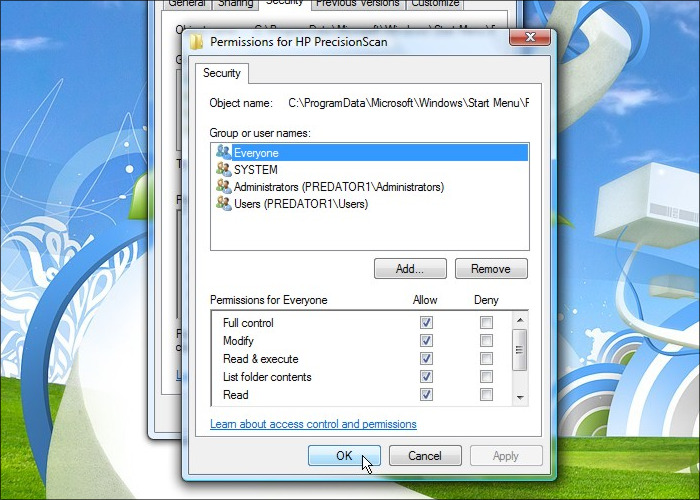
Task: Click the Remove button
Action: [491, 269]
